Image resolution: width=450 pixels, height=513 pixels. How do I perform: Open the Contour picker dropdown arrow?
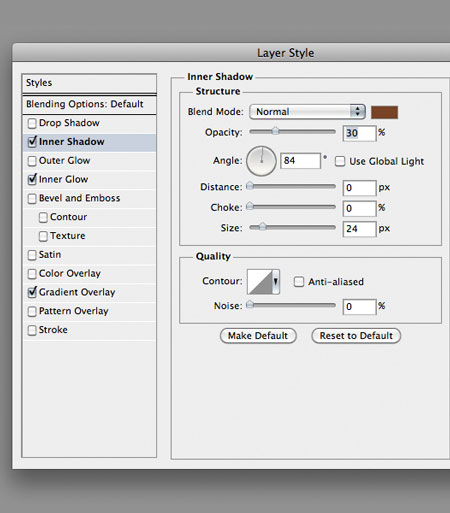276,282
